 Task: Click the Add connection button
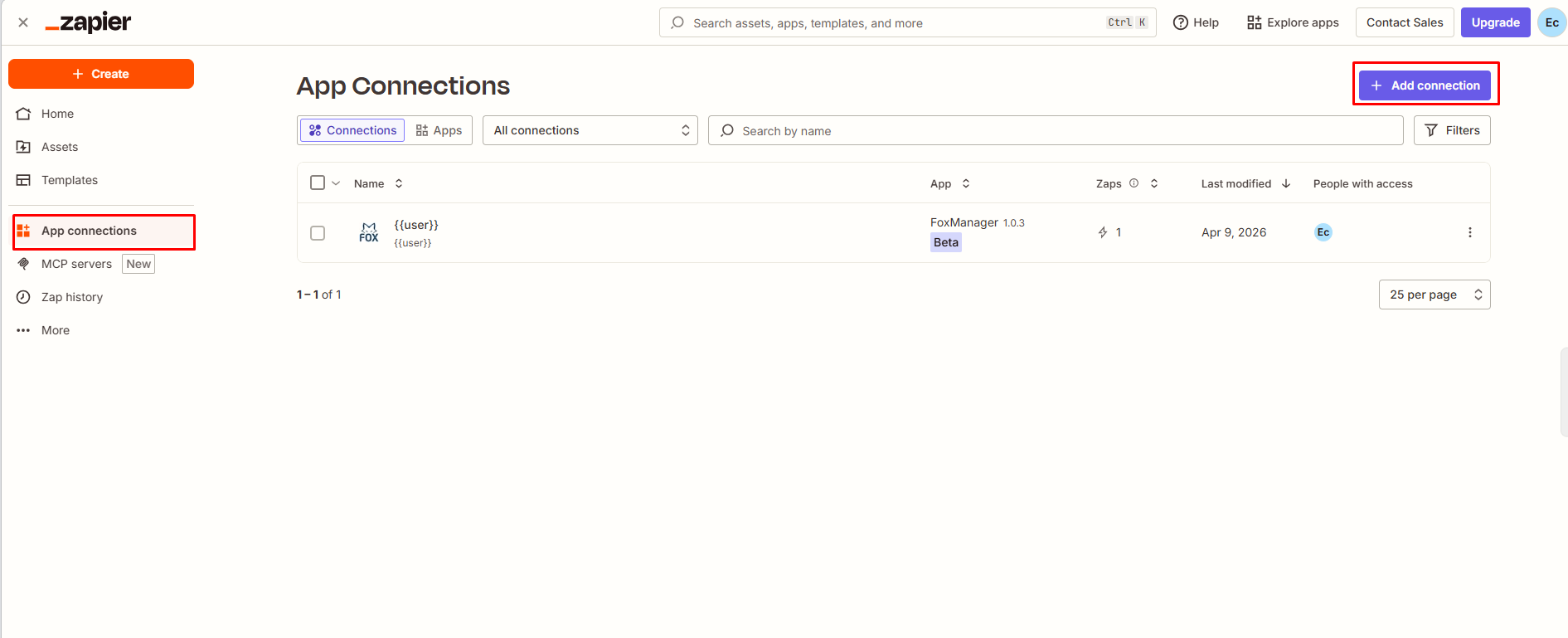pos(1425,85)
